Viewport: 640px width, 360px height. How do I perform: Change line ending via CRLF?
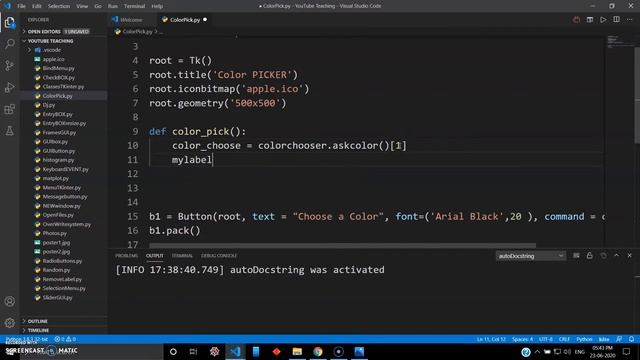coord(564,339)
